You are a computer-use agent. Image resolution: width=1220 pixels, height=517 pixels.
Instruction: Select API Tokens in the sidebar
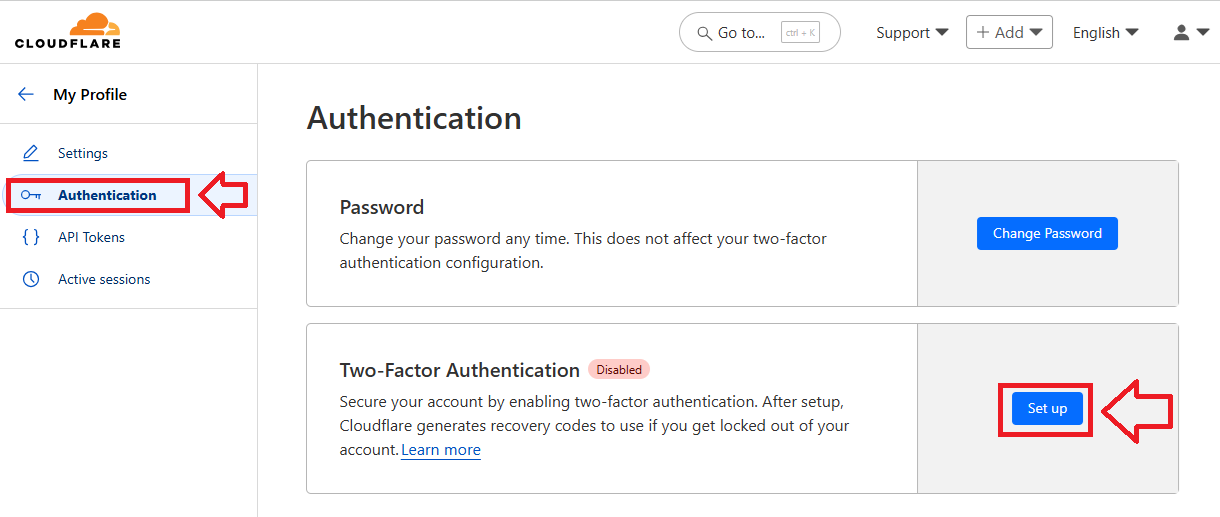pyautogui.click(x=91, y=237)
